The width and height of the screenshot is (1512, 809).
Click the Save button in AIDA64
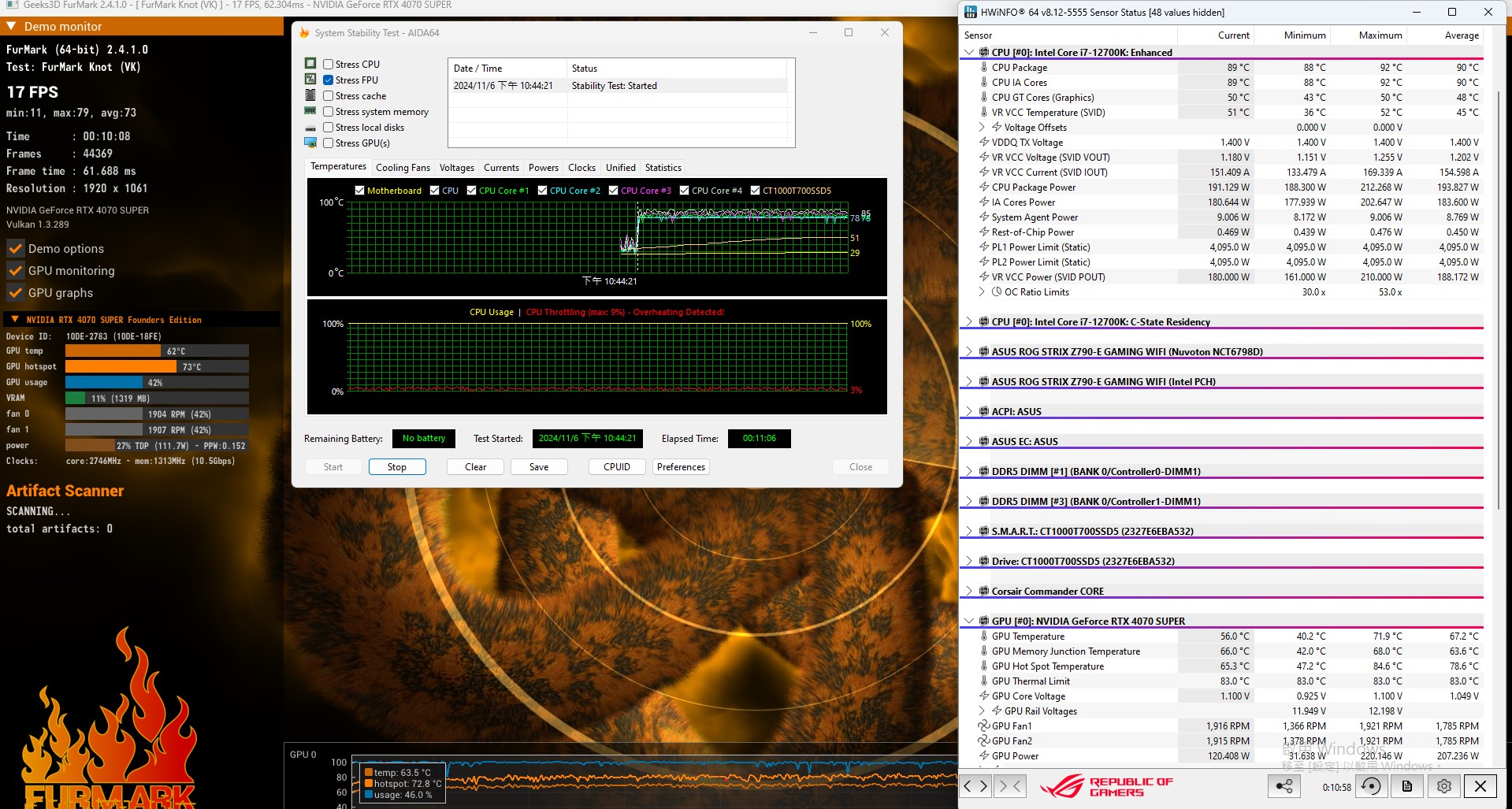pyautogui.click(x=539, y=466)
